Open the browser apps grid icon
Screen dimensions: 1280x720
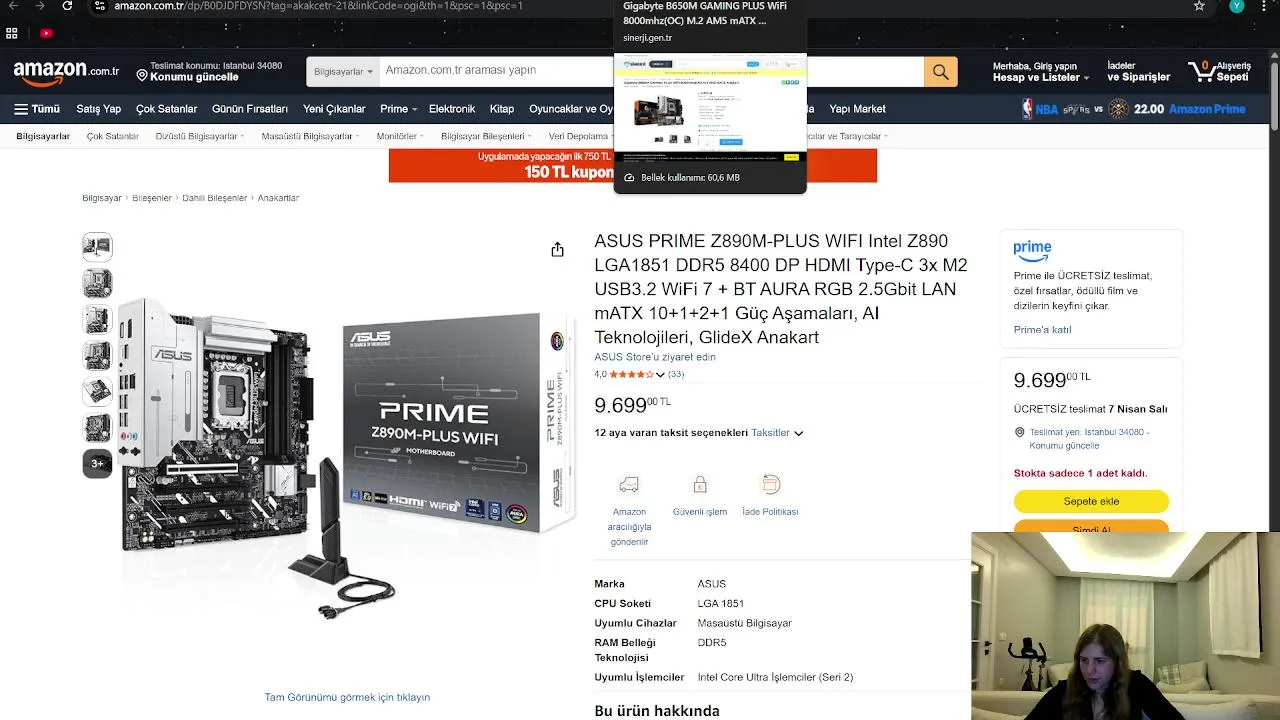tap(12, 33)
